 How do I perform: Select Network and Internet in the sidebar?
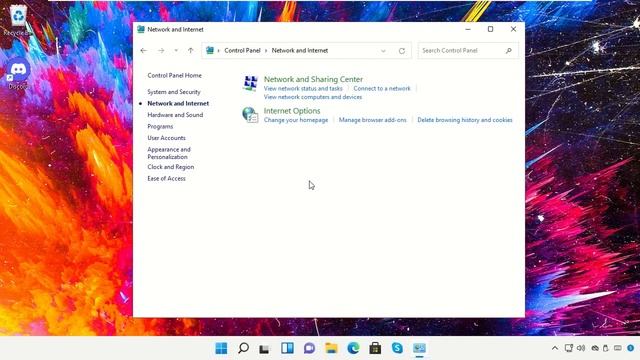(178, 103)
